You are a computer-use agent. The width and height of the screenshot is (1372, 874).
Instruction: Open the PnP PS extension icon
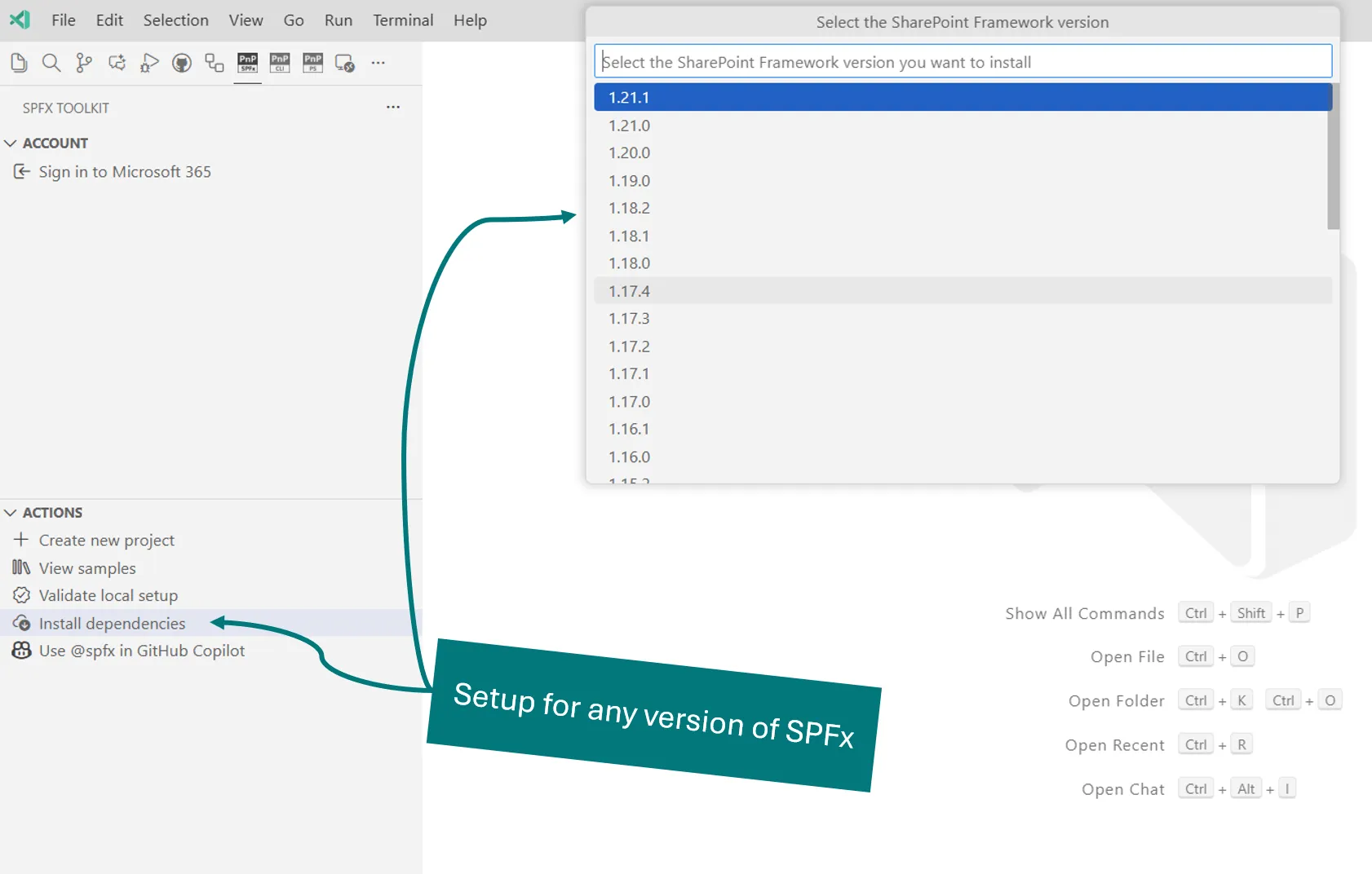(312, 63)
